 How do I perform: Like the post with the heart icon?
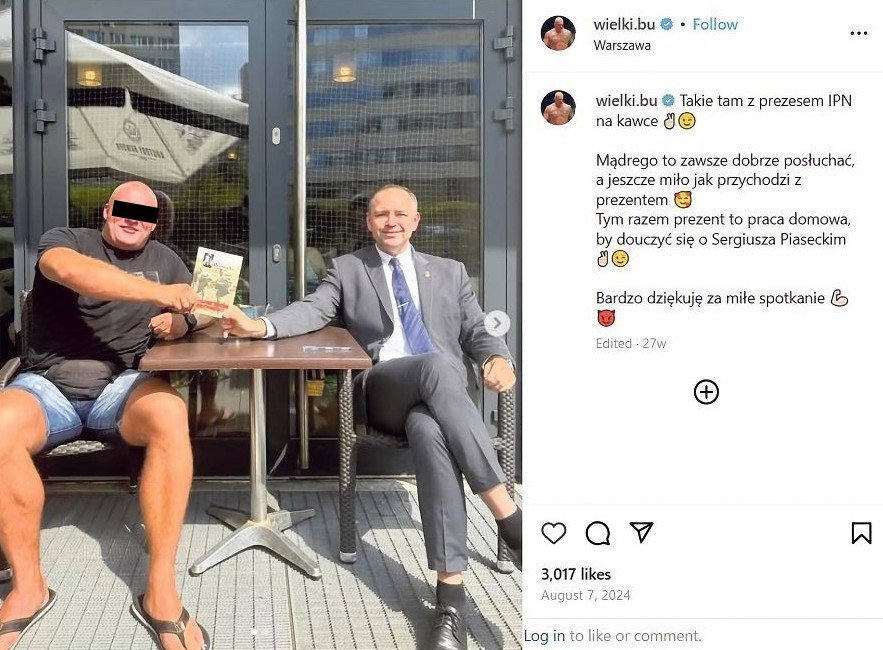click(553, 533)
